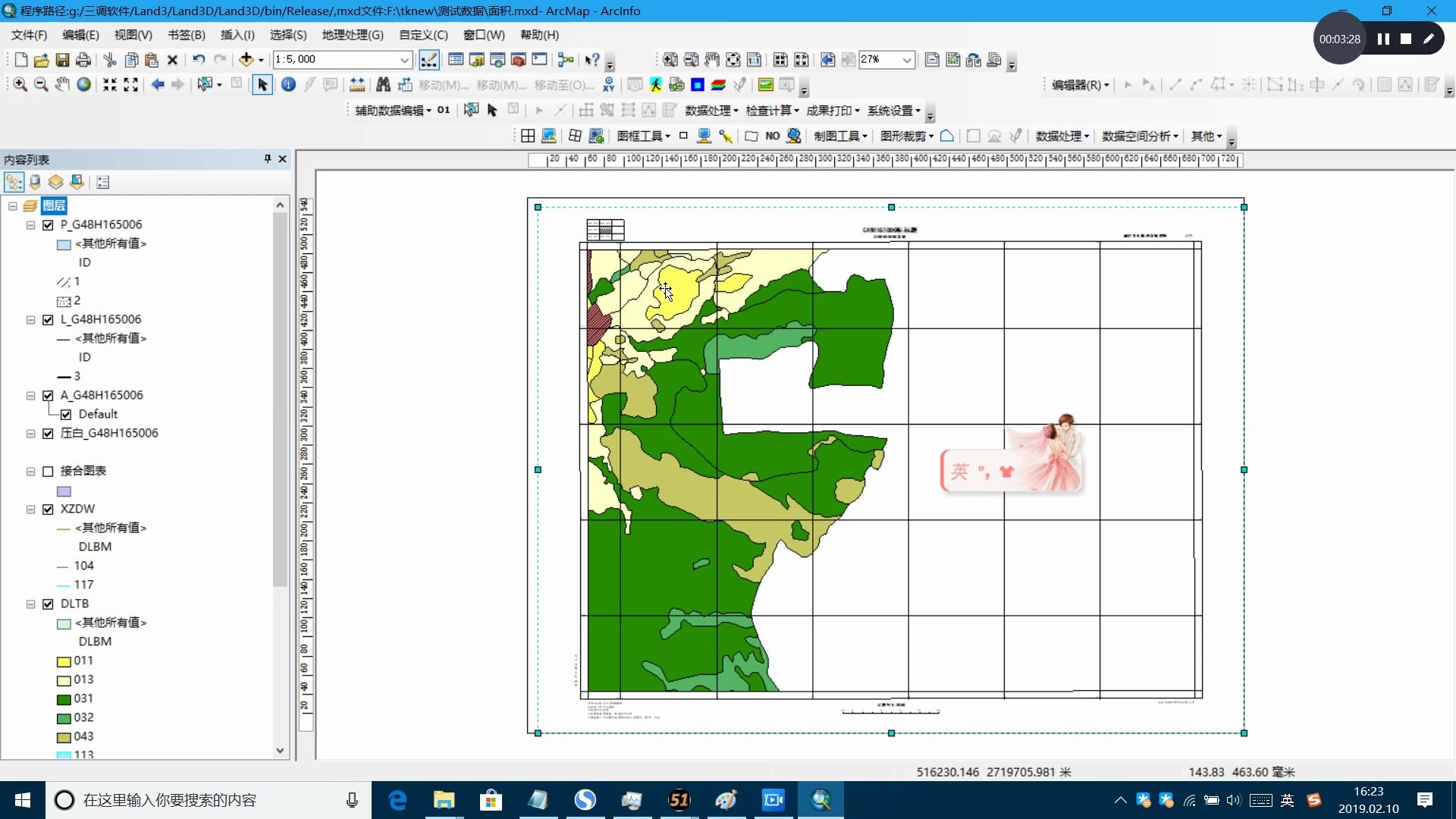Open the layout zoom 27% dropdown
This screenshot has height=819, width=1456.
pos(906,60)
